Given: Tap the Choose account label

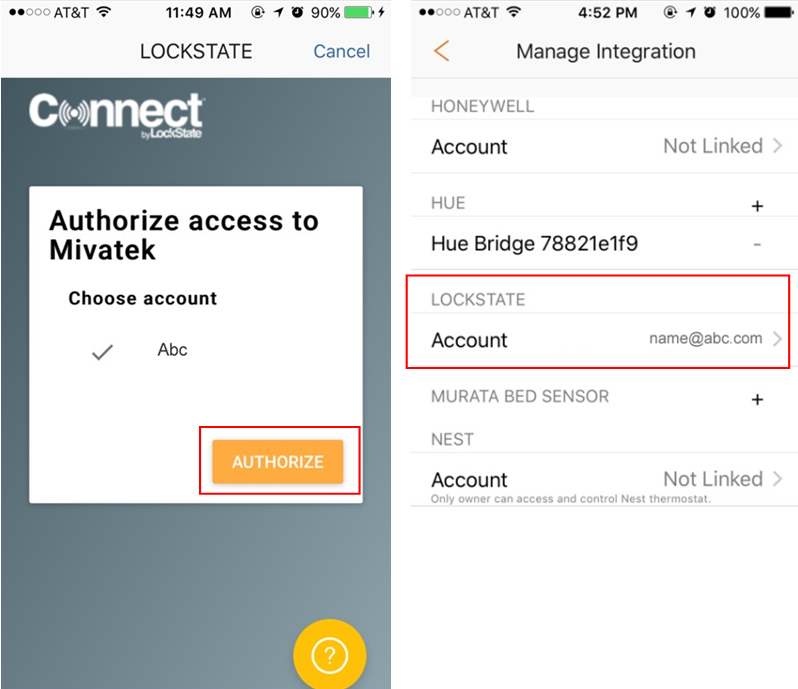Looking at the screenshot, I should point(143,298).
